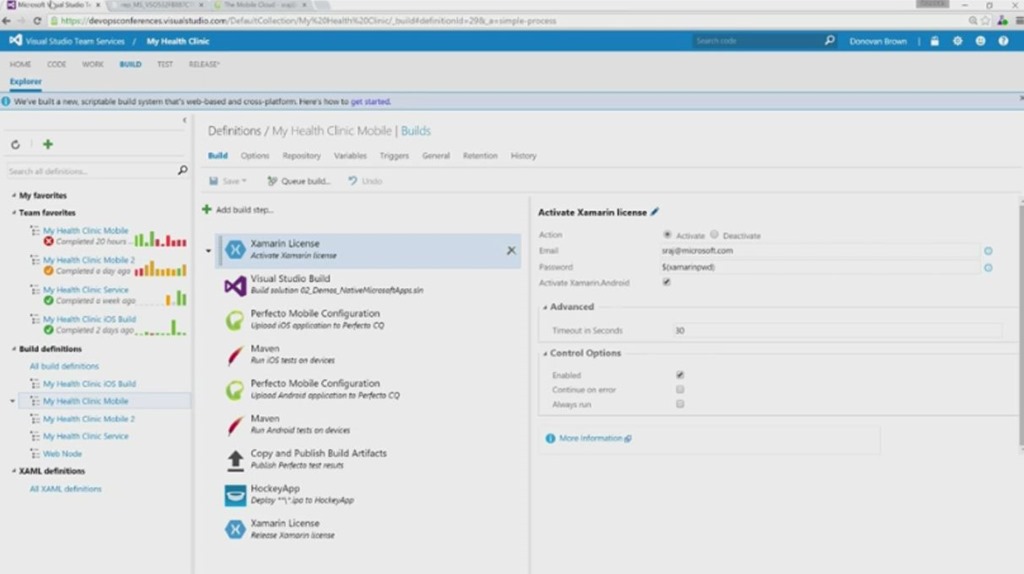
Task: Click the Search all definitions box
Action: [91, 171]
